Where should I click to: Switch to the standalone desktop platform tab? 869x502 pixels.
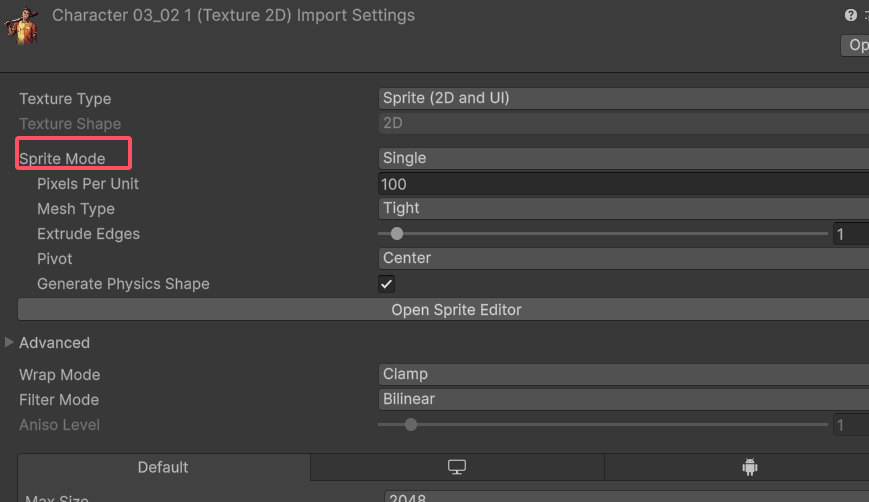click(457, 467)
